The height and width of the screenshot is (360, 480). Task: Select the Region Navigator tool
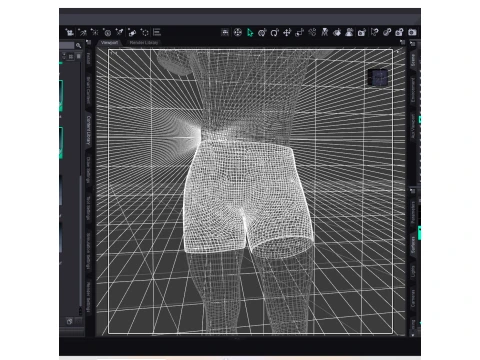pos(349,32)
